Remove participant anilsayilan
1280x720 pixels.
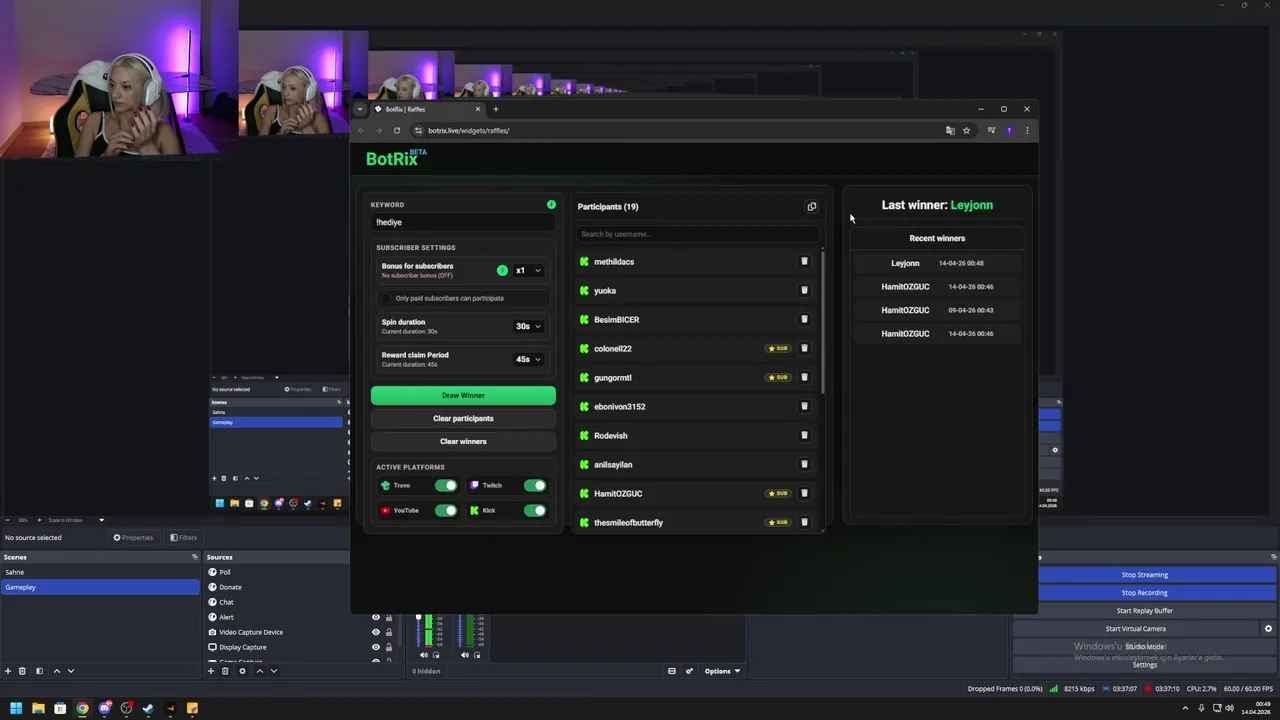click(804, 465)
